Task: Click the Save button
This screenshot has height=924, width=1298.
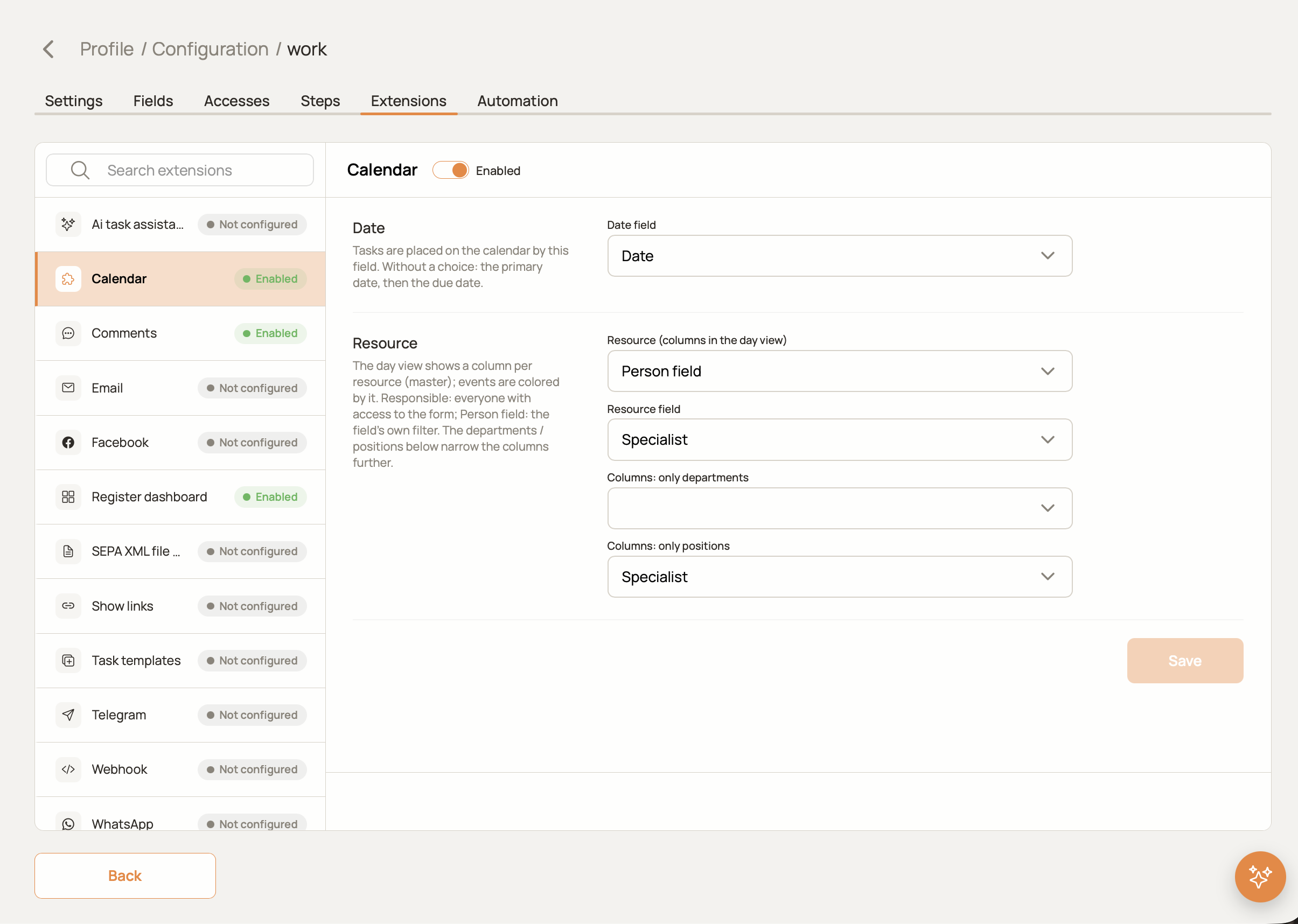Action: coord(1185,661)
